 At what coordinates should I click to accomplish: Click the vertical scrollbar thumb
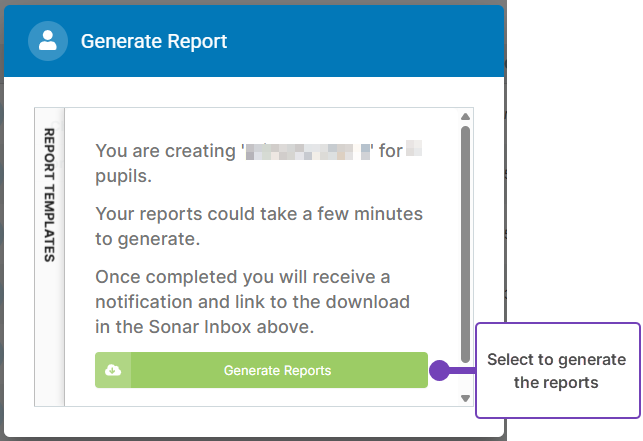(x=465, y=240)
